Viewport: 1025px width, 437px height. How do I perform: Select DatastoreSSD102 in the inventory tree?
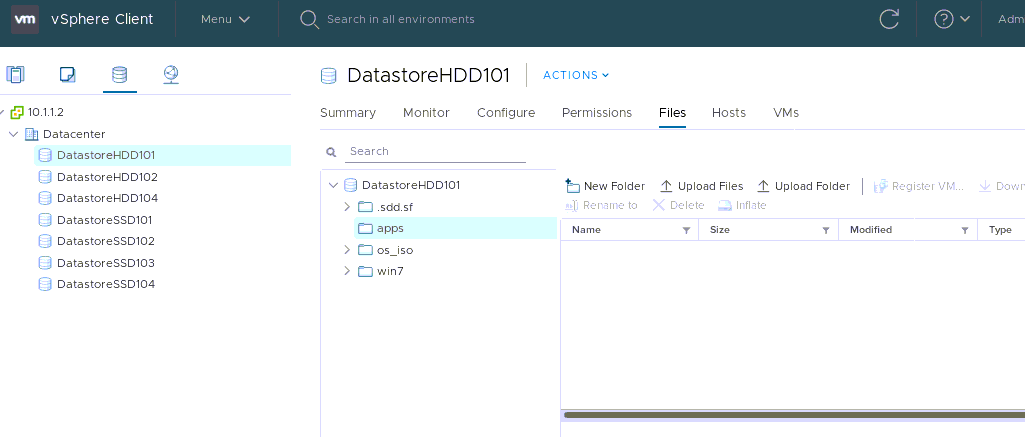tap(106, 241)
